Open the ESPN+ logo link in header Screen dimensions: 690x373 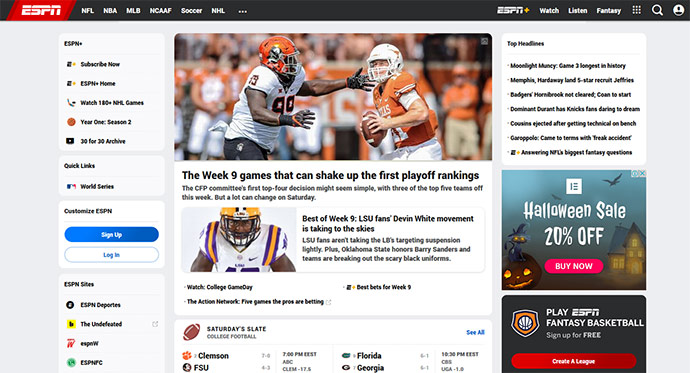tap(513, 10)
